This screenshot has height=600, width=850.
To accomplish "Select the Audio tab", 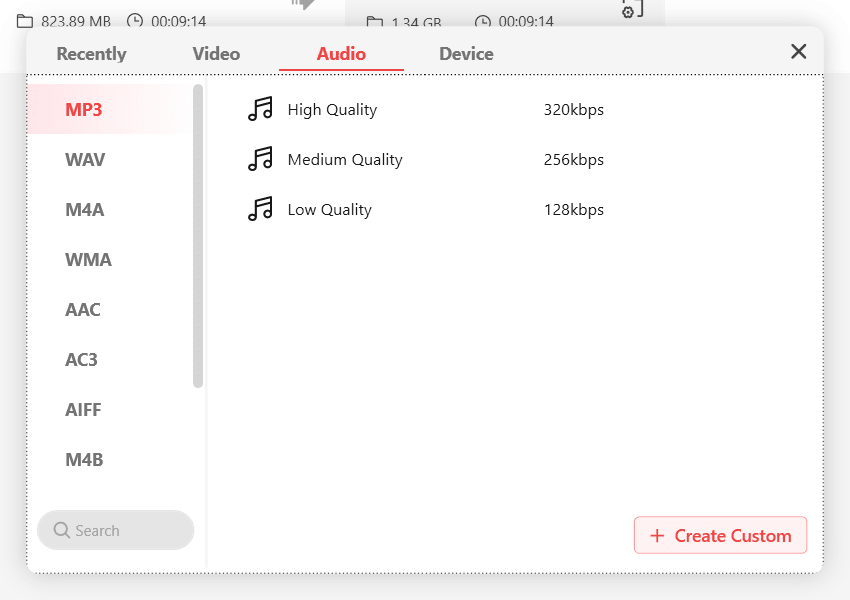I will (x=341, y=54).
